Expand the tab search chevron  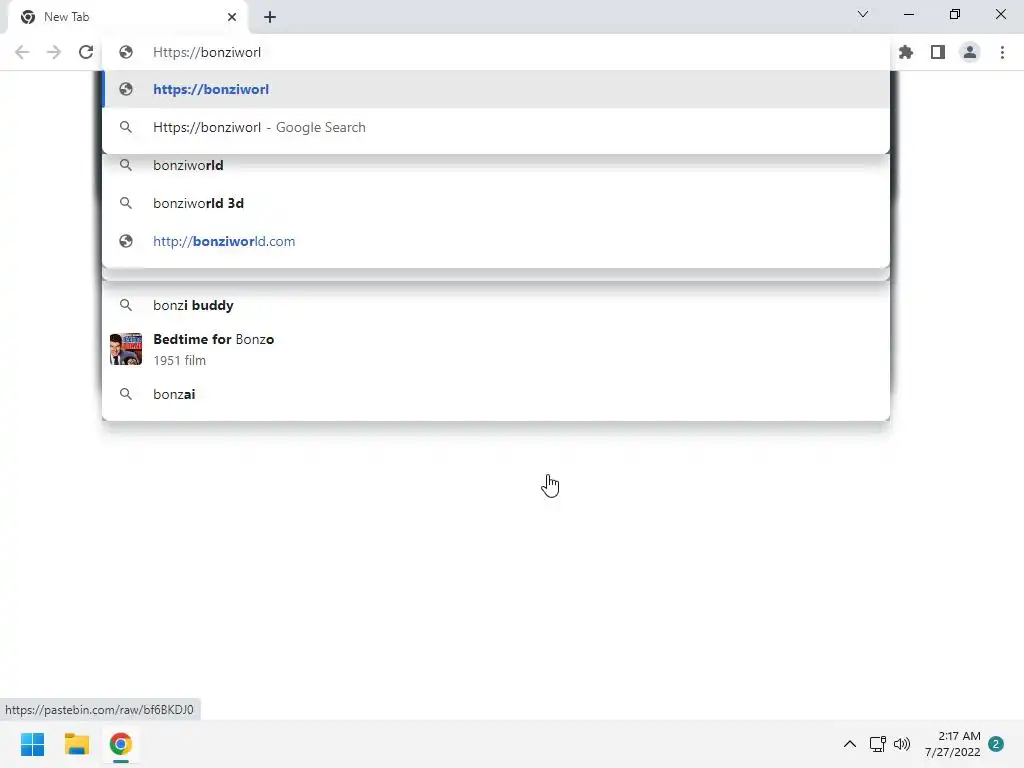tap(863, 14)
